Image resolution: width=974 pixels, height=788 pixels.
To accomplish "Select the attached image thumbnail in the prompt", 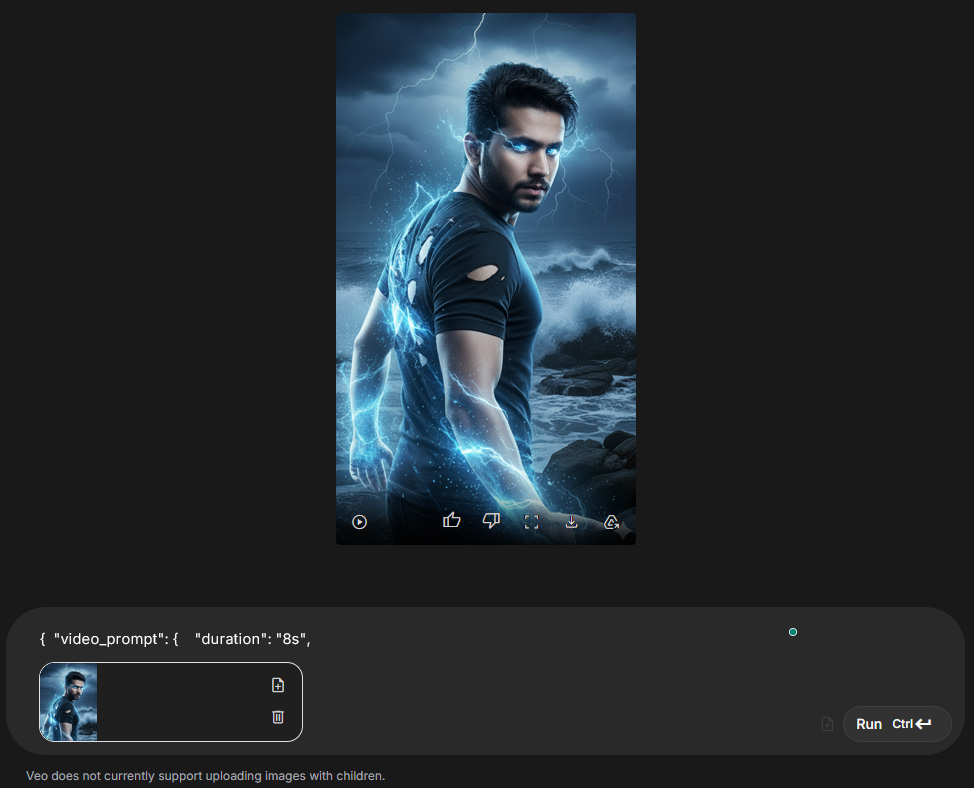I will (69, 702).
